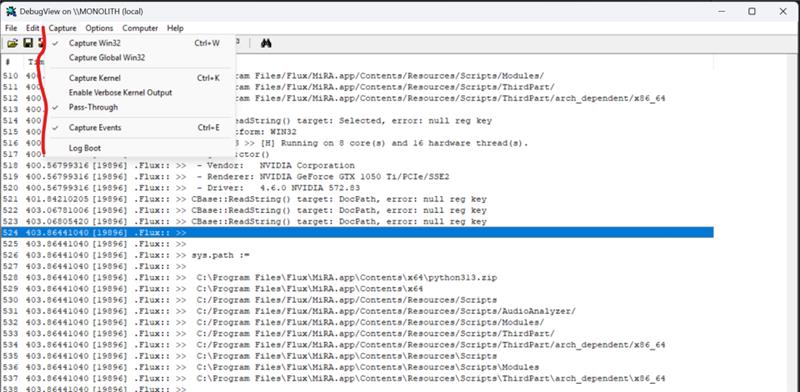Open the Options menu

(99, 28)
